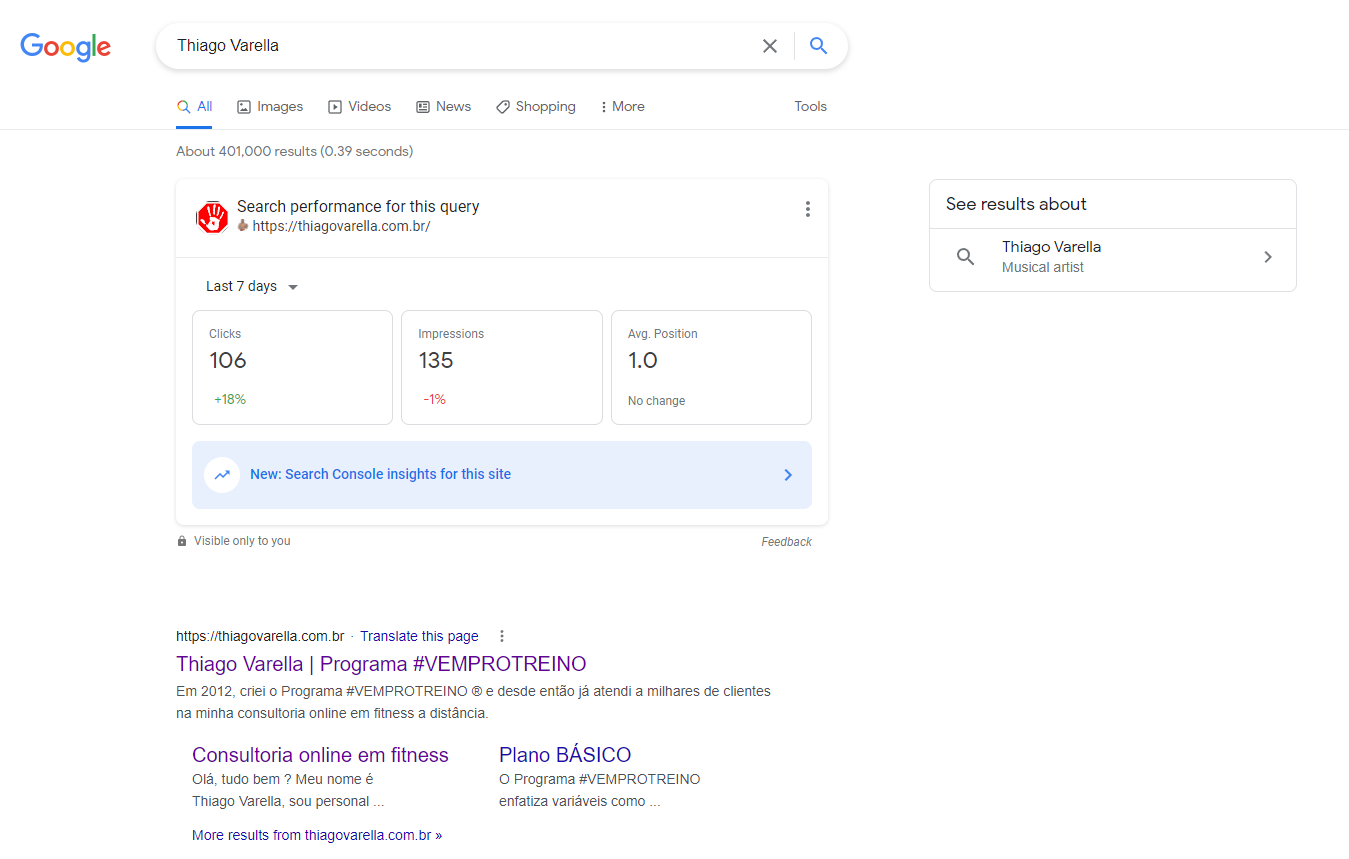Clear the search query with the X
The height and width of the screenshot is (859, 1349).
tap(769, 46)
